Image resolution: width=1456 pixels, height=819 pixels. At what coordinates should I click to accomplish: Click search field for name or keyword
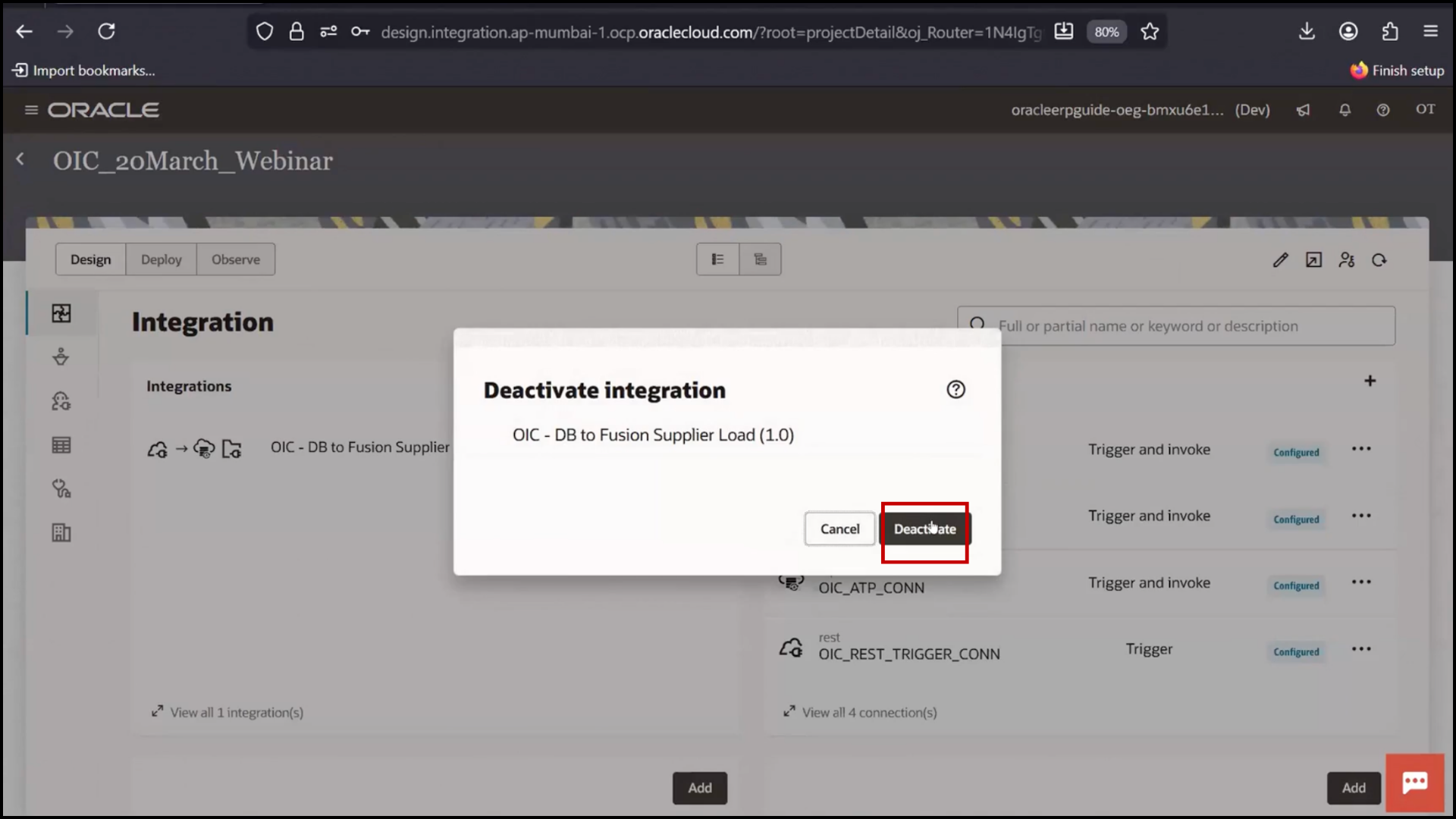pos(1176,326)
